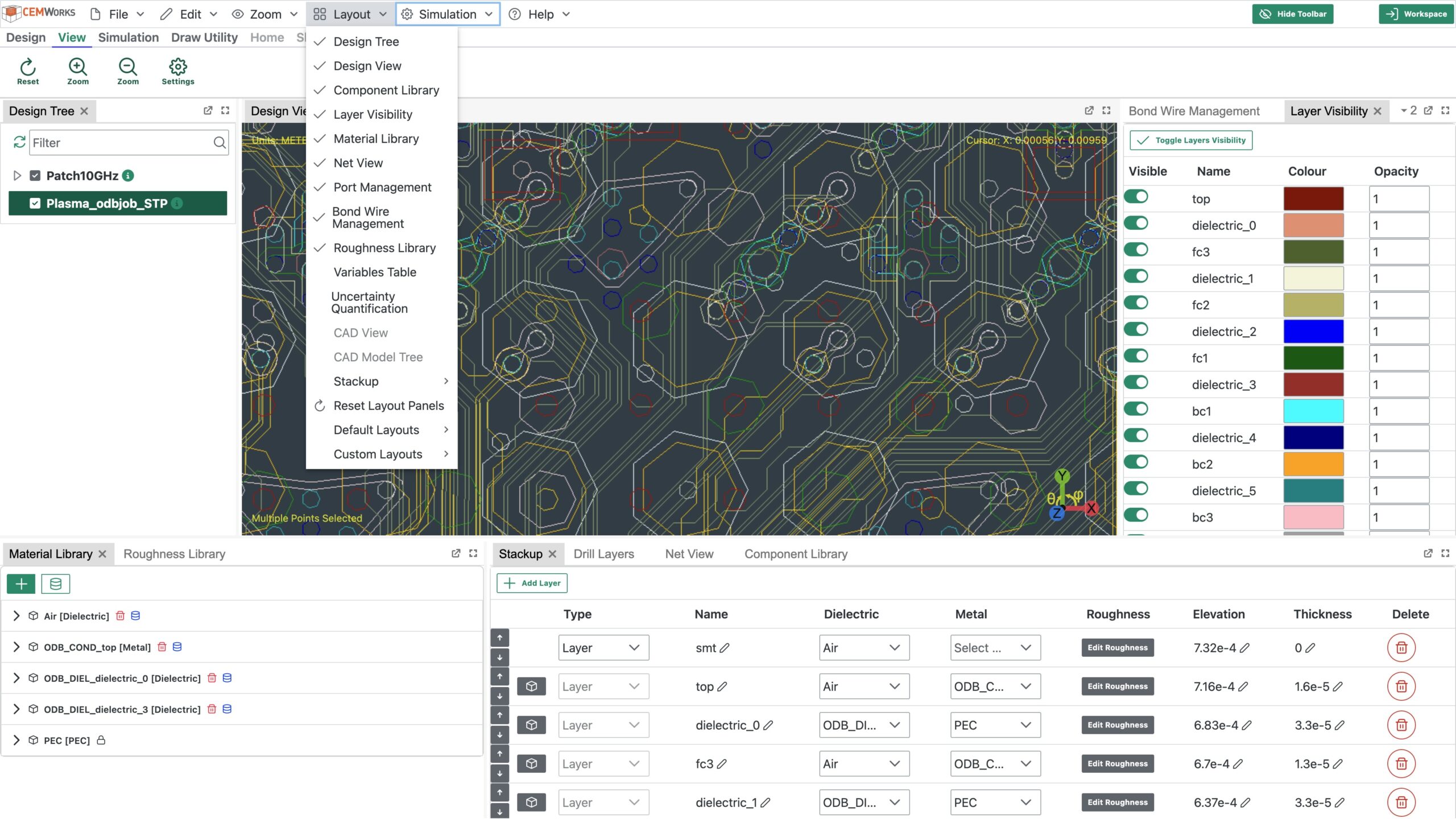Switch to the Drill Layers tab
Screen dimensions: 1456x819
point(603,554)
